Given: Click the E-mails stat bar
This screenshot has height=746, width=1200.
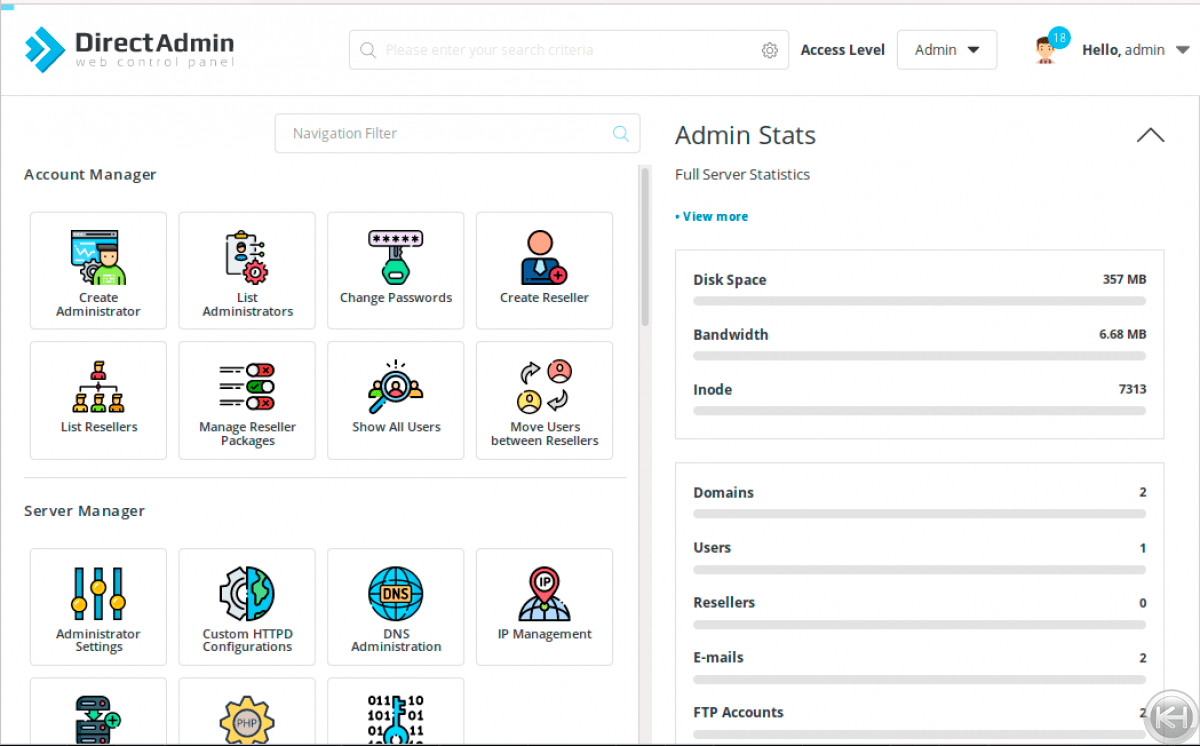Looking at the screenshot, I should click(920, 679).
